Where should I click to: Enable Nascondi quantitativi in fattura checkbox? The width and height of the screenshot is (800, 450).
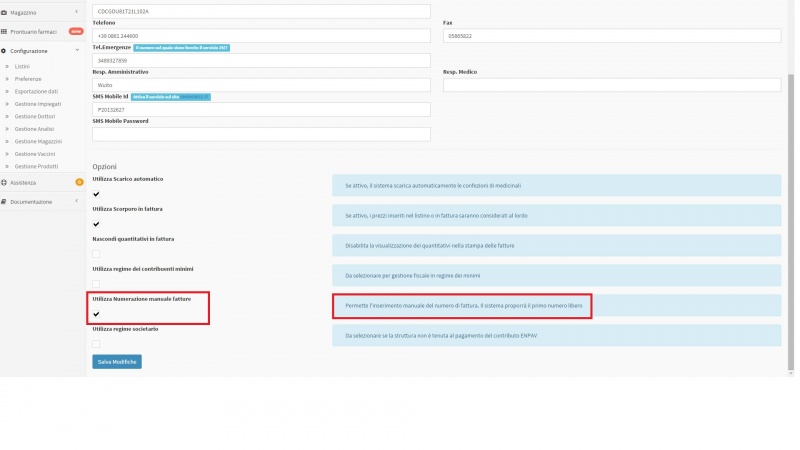(97, 254)
